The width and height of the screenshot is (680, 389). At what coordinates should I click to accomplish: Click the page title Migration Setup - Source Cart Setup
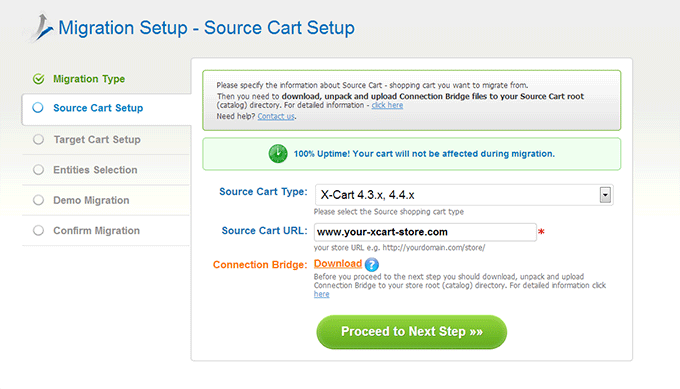tap(206, 28)
